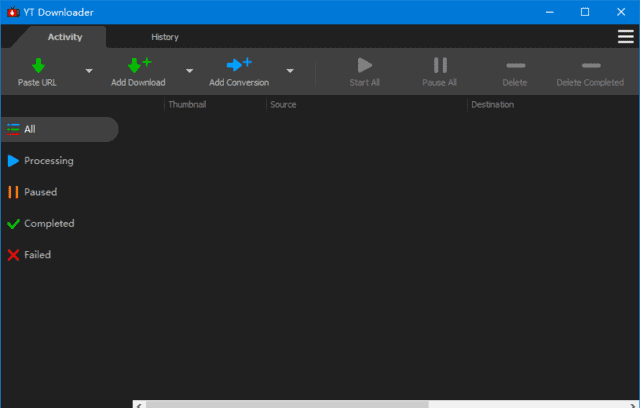Click the green Paste URL arrow icon
Screen dimensions: 640x408
point(38,65)
